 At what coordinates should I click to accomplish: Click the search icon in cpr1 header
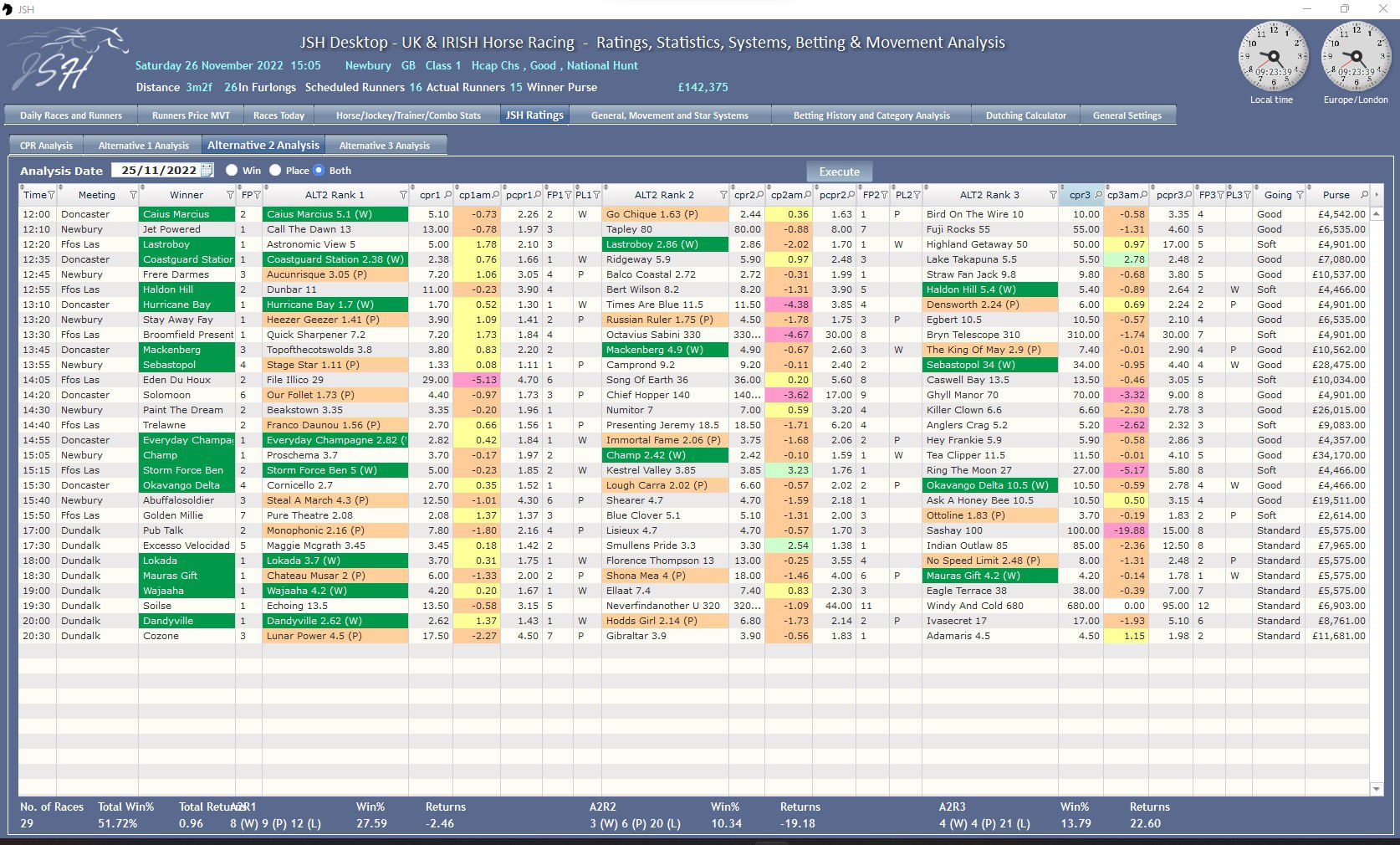click(447, 195)
